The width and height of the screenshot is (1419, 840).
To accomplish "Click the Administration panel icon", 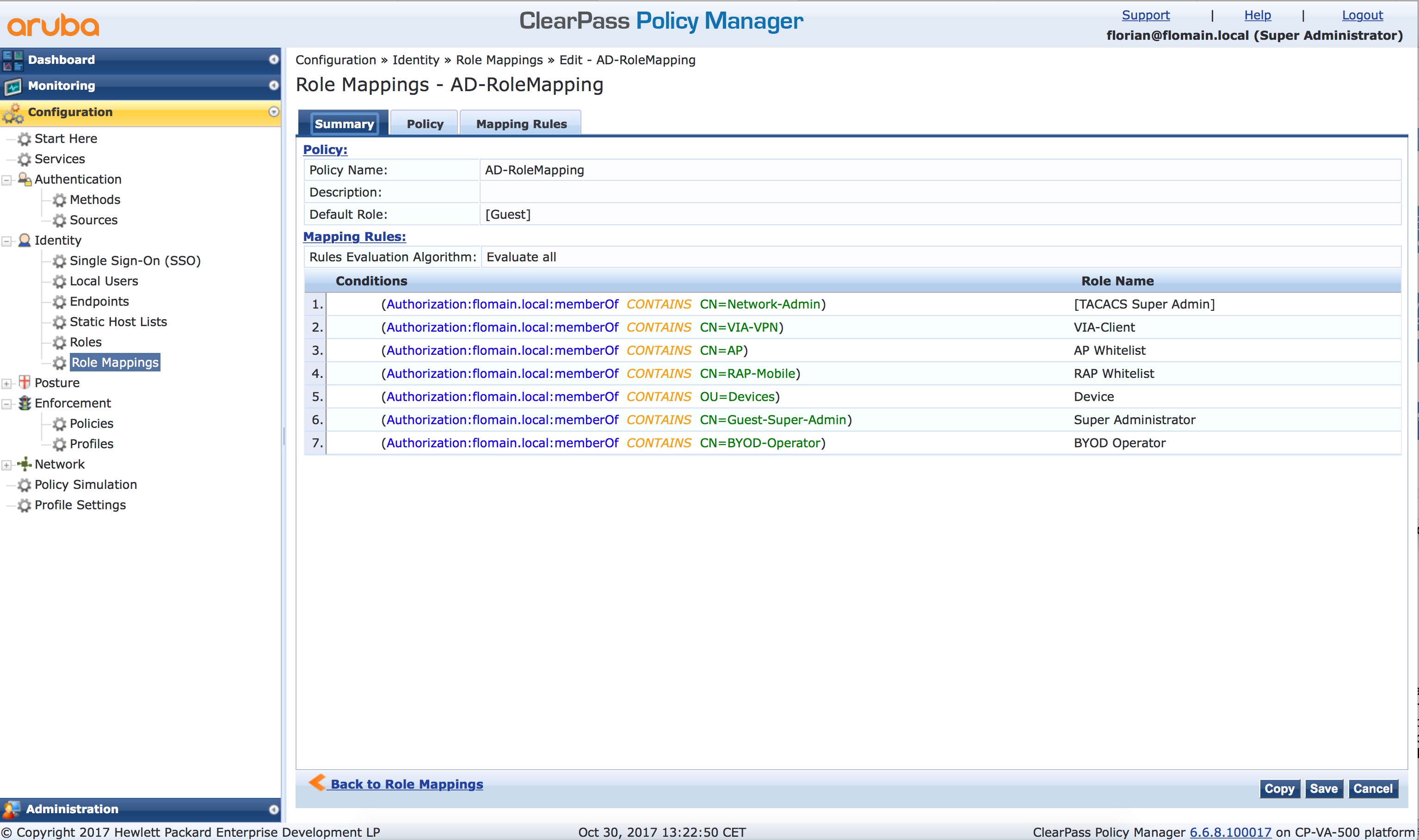I will point(12,809).
